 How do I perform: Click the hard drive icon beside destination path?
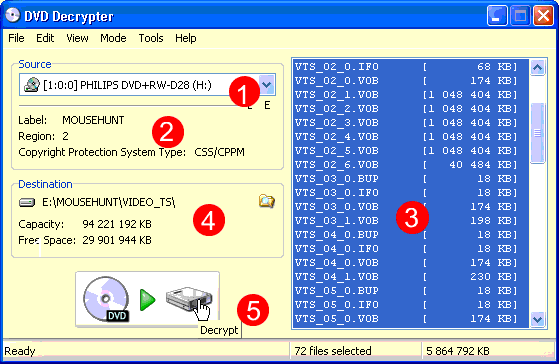click(x=27, y=202)
